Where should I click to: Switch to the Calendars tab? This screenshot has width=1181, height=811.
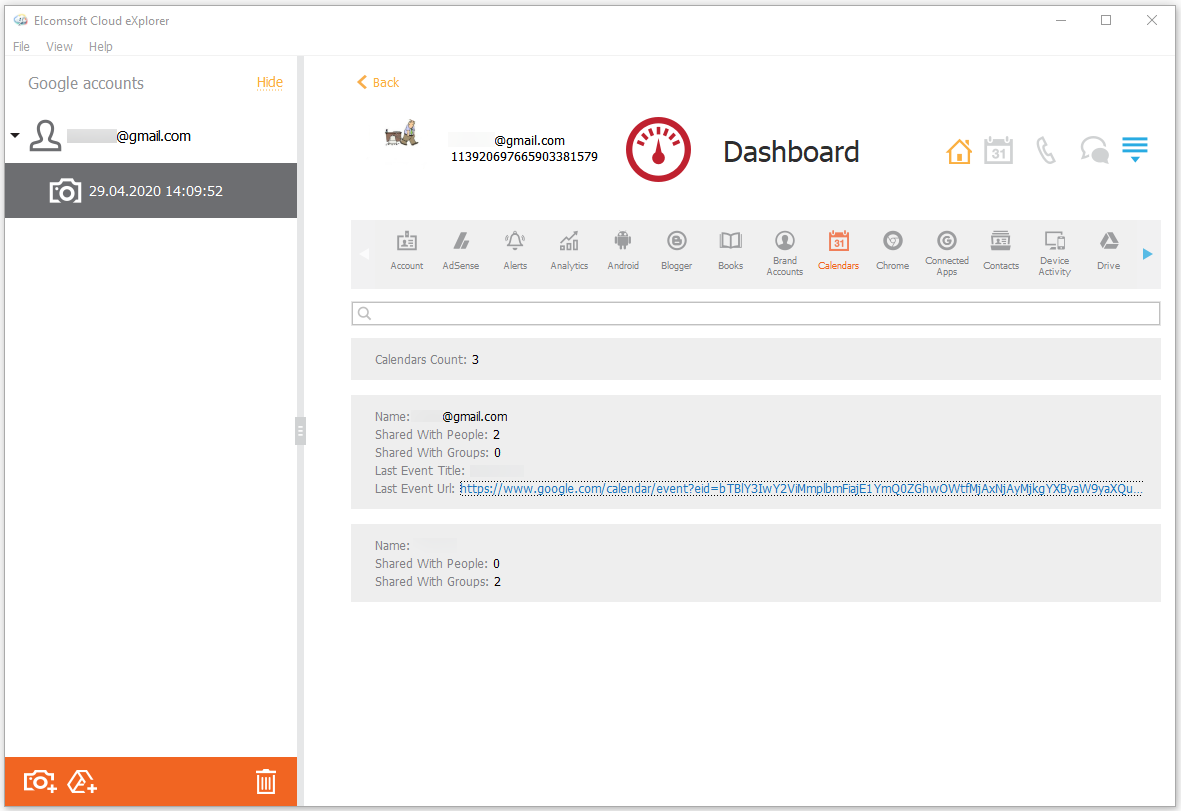[x=838, y=252]
